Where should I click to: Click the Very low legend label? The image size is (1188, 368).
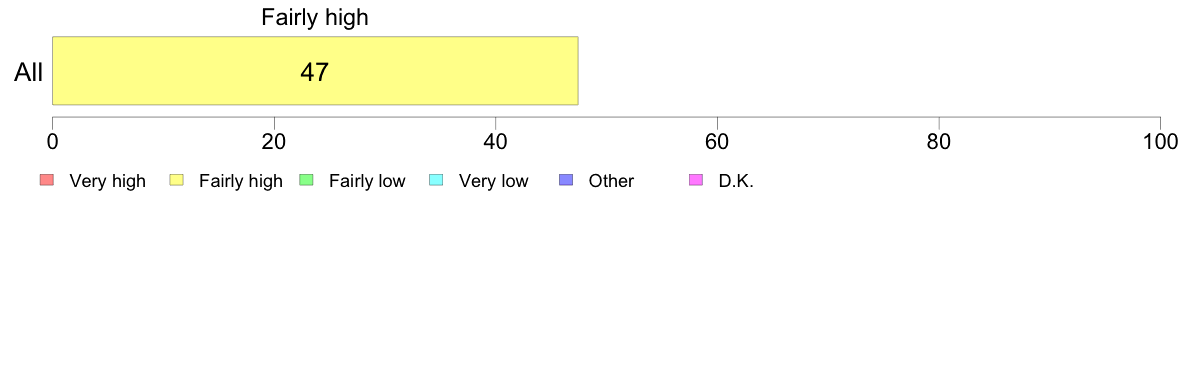[x=494, y=181]
